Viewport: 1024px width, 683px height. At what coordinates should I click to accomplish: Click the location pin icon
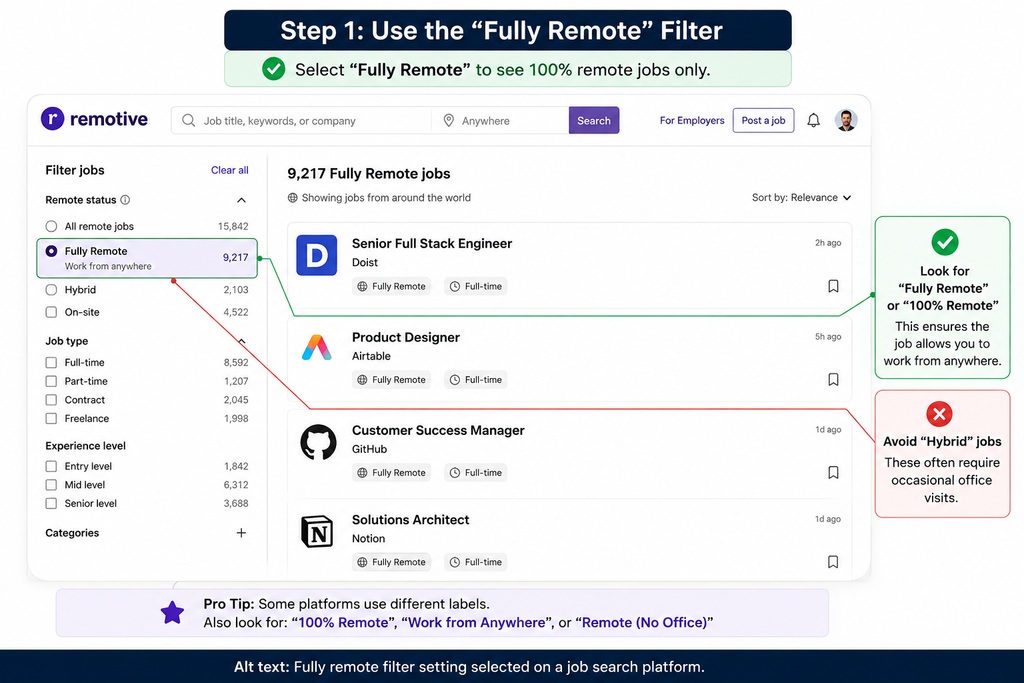pyautogui.click(x=449, y=121)
